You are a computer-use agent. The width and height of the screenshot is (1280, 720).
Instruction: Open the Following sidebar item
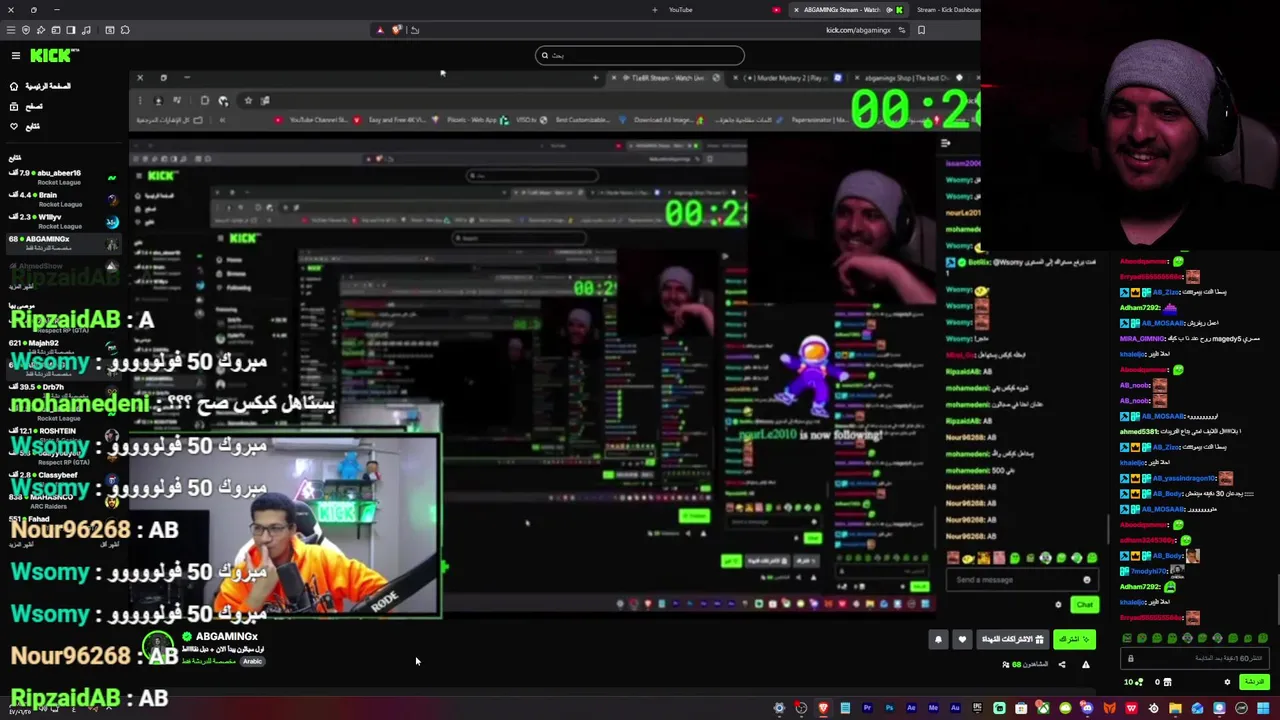[26, 126]
